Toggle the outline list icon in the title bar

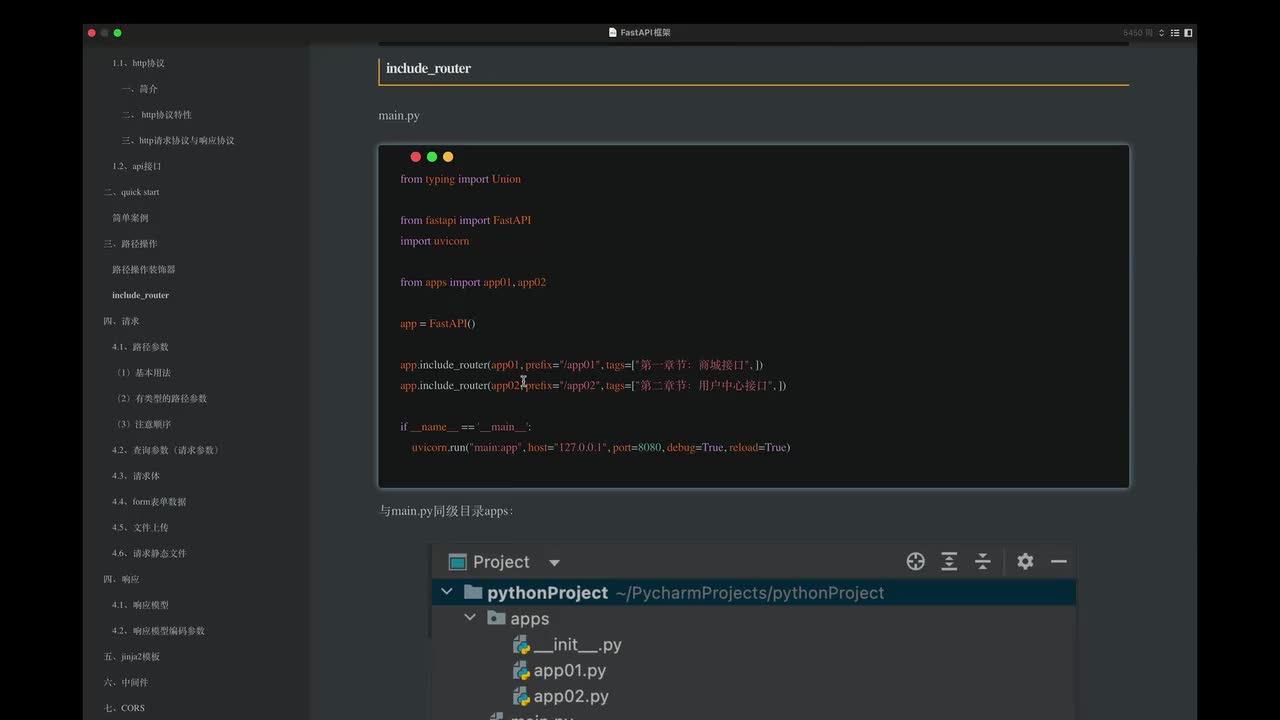1175,33
